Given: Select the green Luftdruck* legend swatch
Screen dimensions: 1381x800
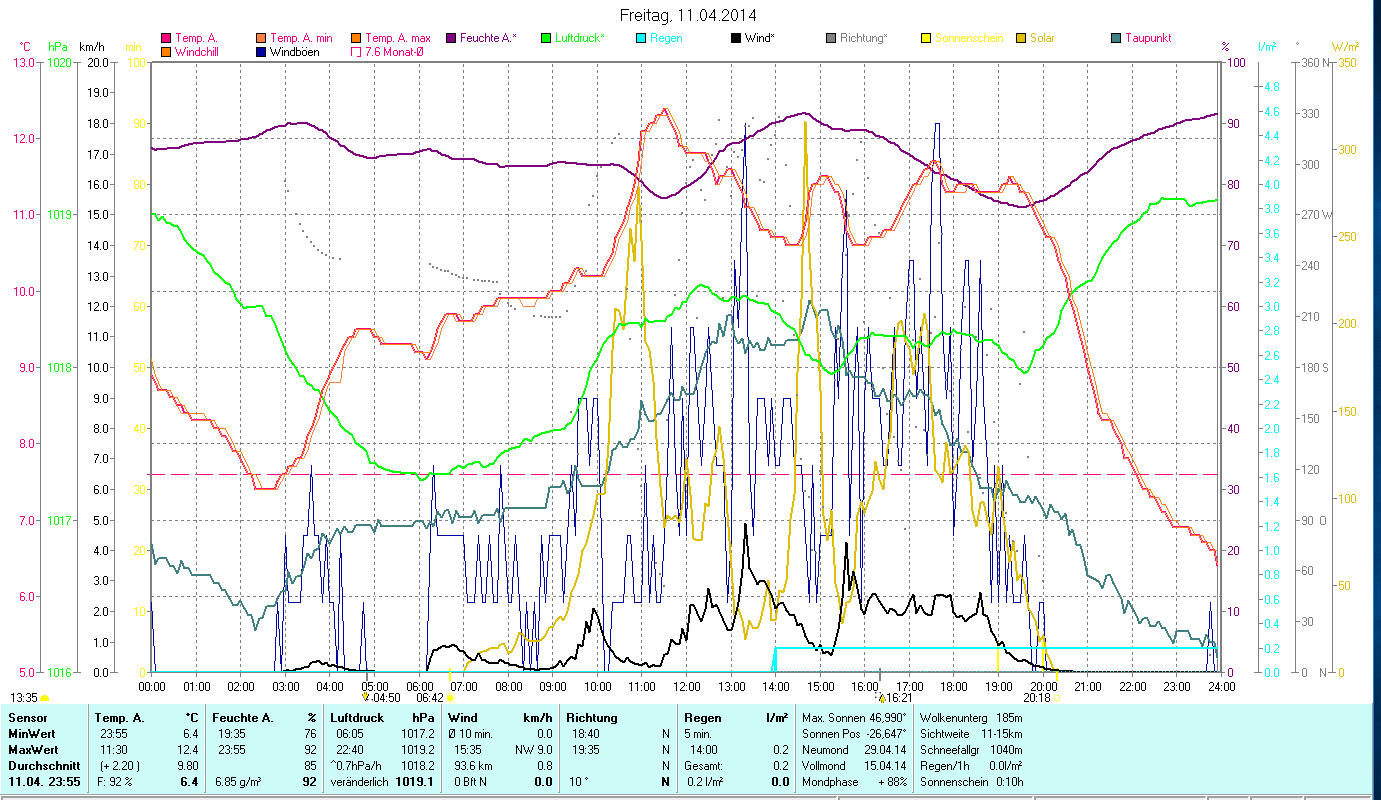Looking at the screenshot, I should pos(545,38).
